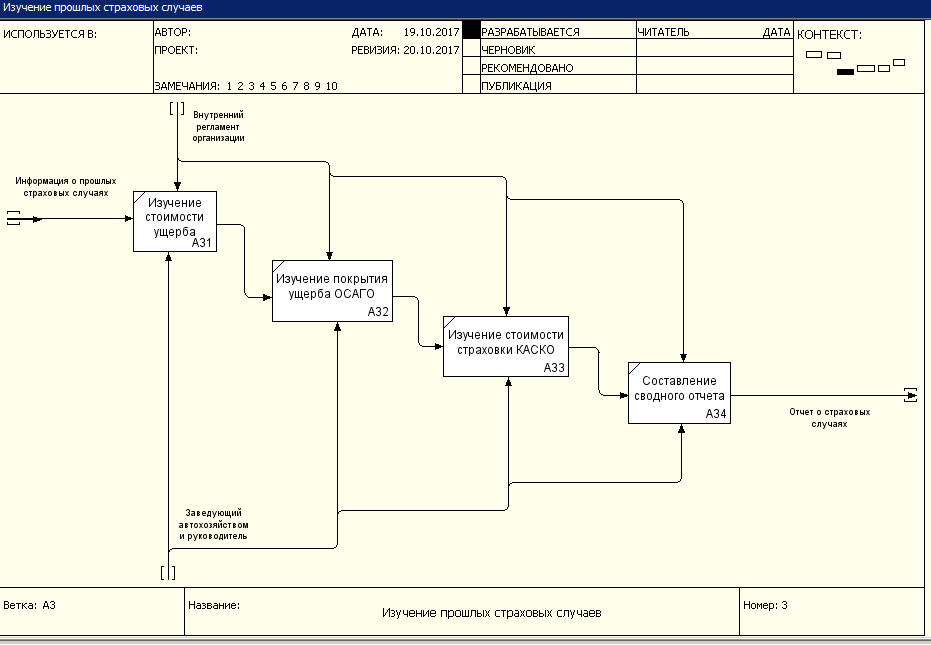Click the tunnel bracket at the bottom mechanism arrow
Viewport: 931px width, 645px height.
[x=168, y=573]
